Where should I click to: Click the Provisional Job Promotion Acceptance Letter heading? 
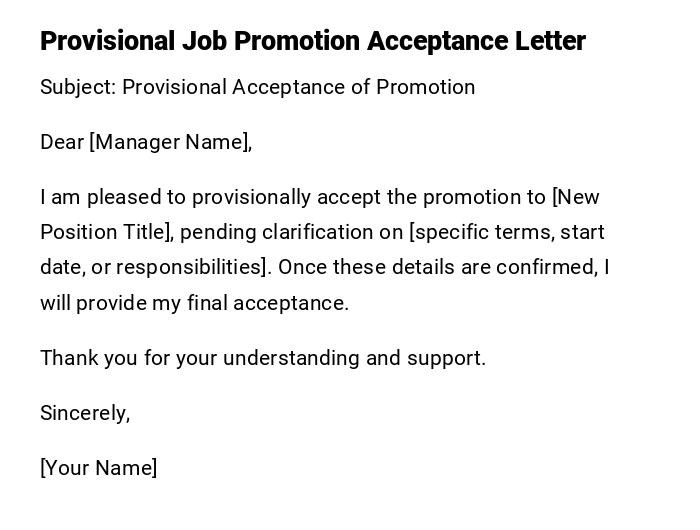pos(312,41)
